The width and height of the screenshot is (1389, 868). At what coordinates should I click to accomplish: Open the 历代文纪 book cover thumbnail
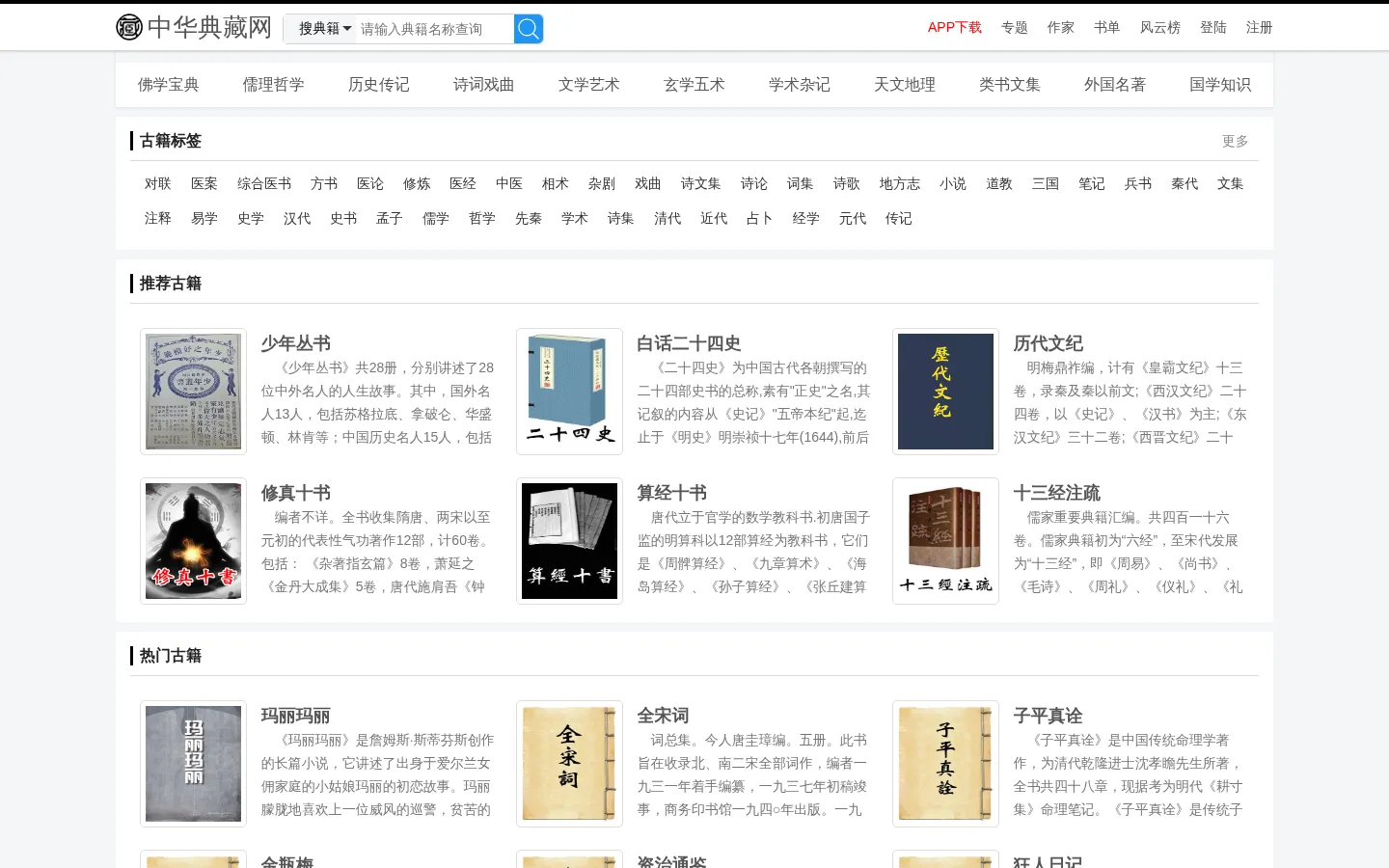click(945, 392)
